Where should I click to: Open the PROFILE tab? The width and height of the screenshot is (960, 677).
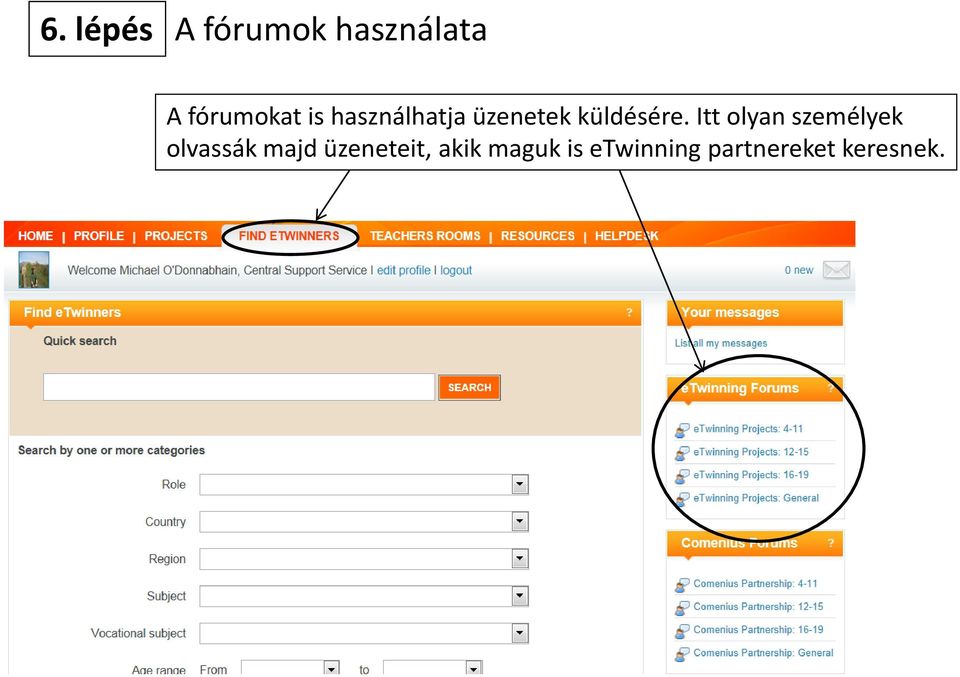99,236
